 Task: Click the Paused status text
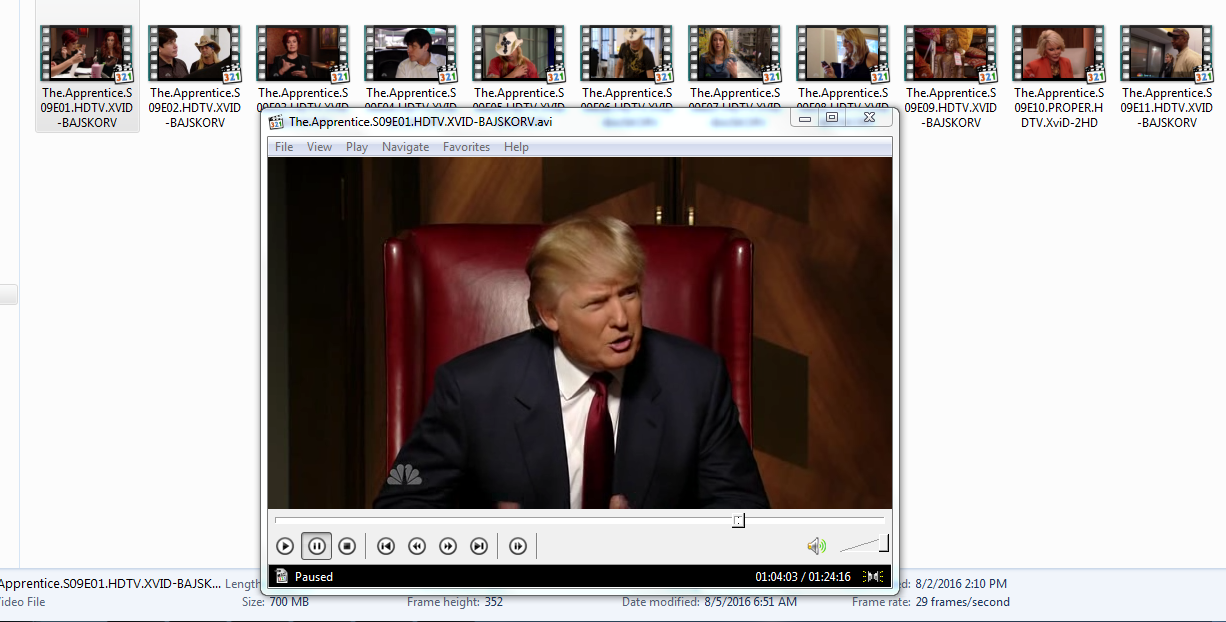[x=314, y=577]
